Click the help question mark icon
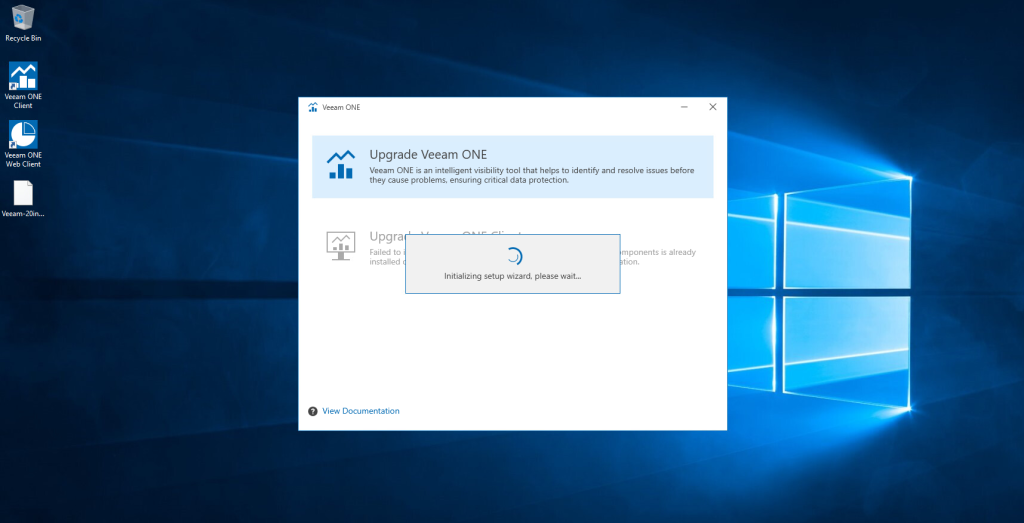1024x523 pixels. [313, 411]
